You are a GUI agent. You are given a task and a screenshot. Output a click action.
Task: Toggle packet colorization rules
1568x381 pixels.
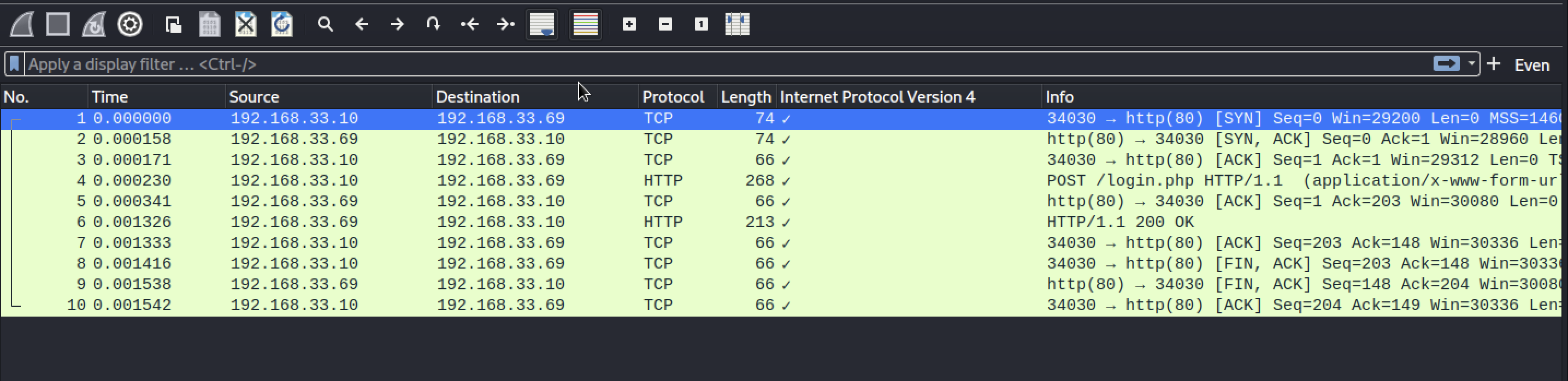coord(586,25)
